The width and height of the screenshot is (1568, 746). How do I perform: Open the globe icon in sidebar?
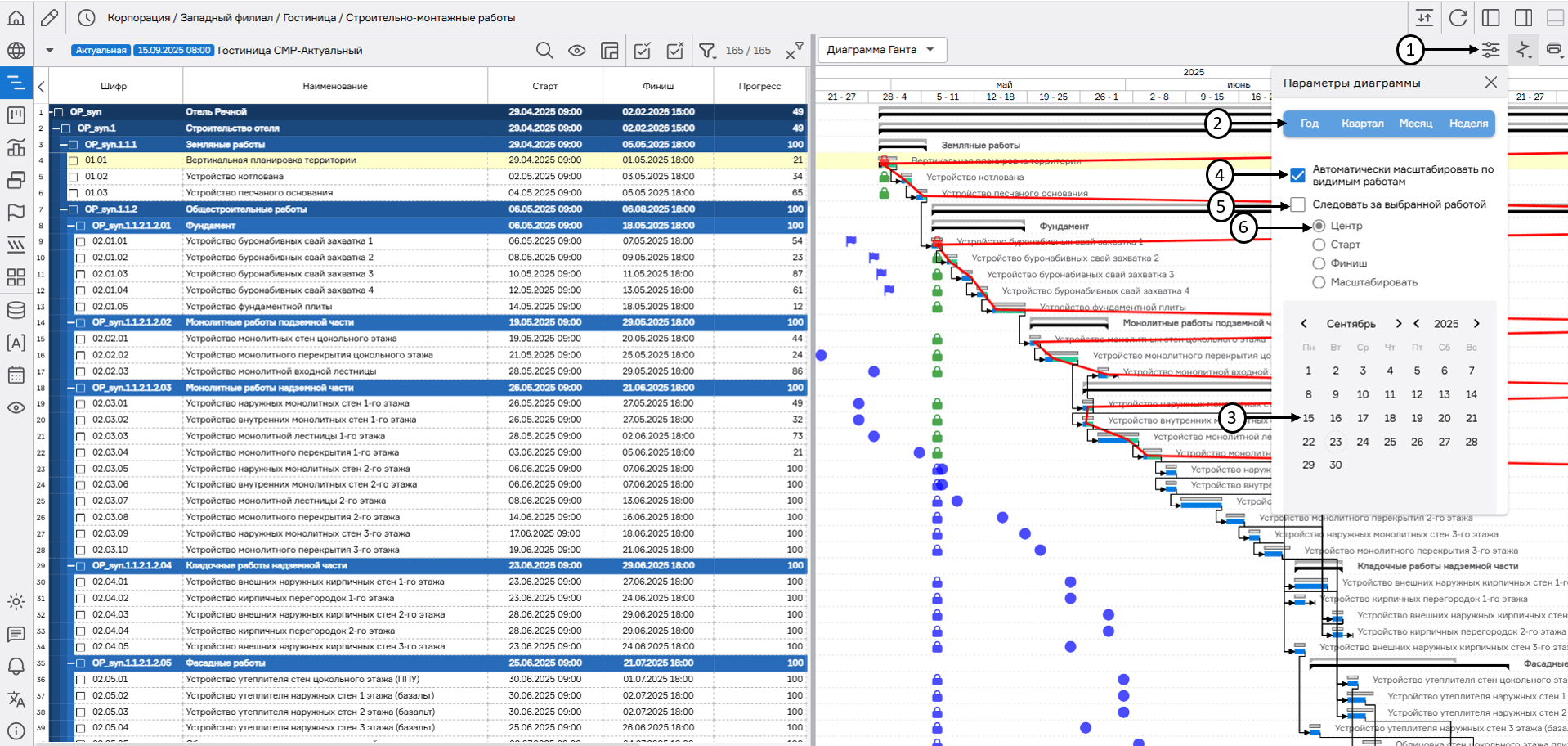pos(16,51)
